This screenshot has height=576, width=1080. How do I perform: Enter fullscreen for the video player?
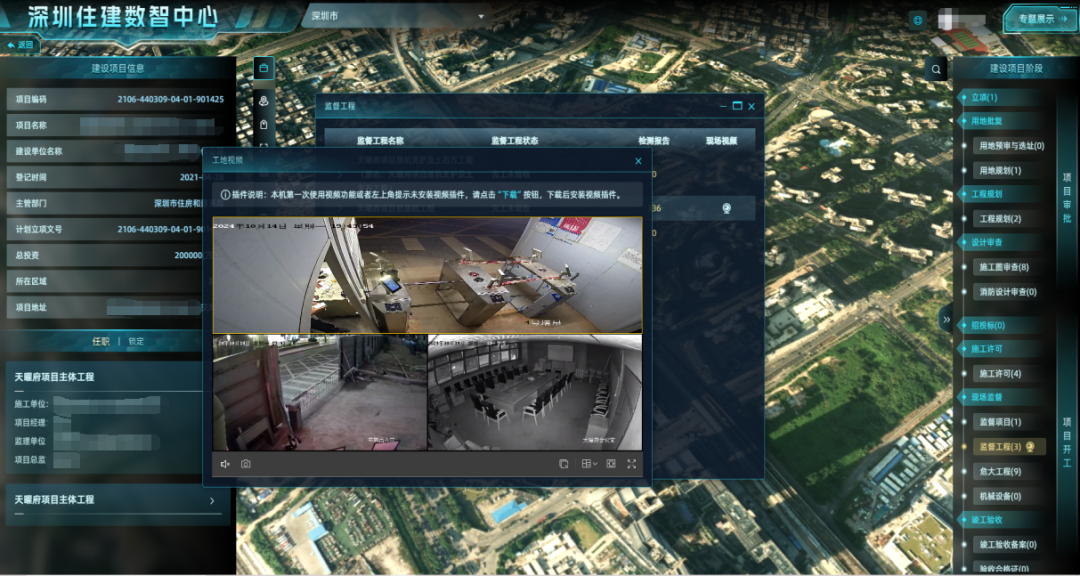(631, 464)
